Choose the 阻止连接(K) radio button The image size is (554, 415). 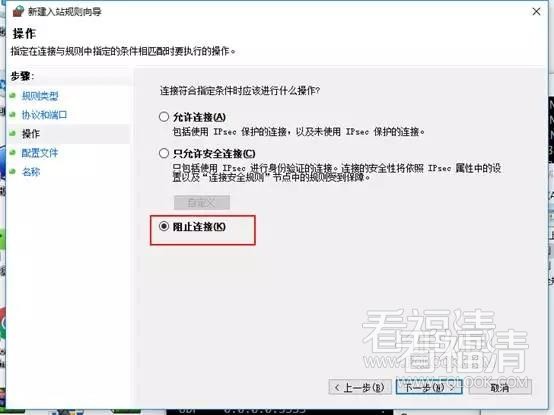(164, 226)
